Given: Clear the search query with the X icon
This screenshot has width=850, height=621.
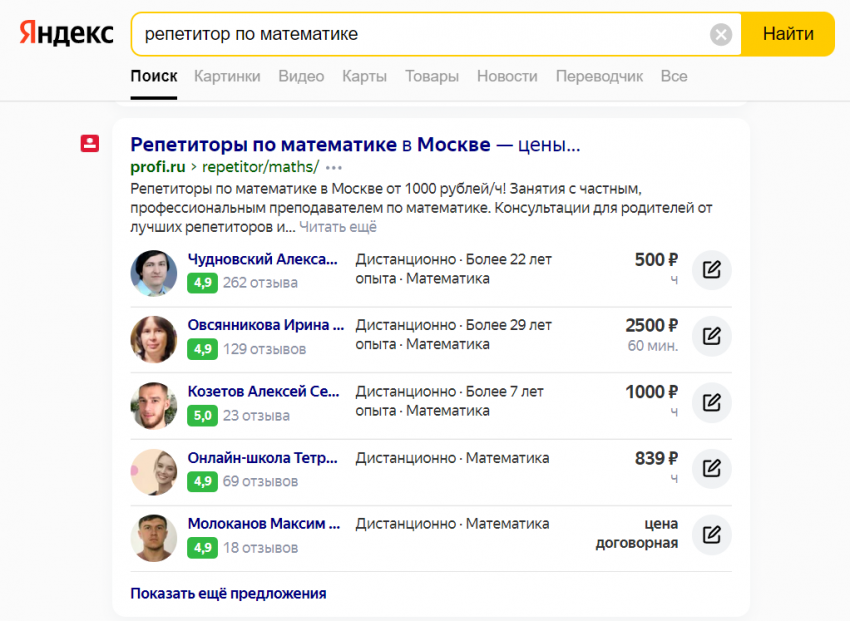Looking at the screenshot, I should coord(721,35).
